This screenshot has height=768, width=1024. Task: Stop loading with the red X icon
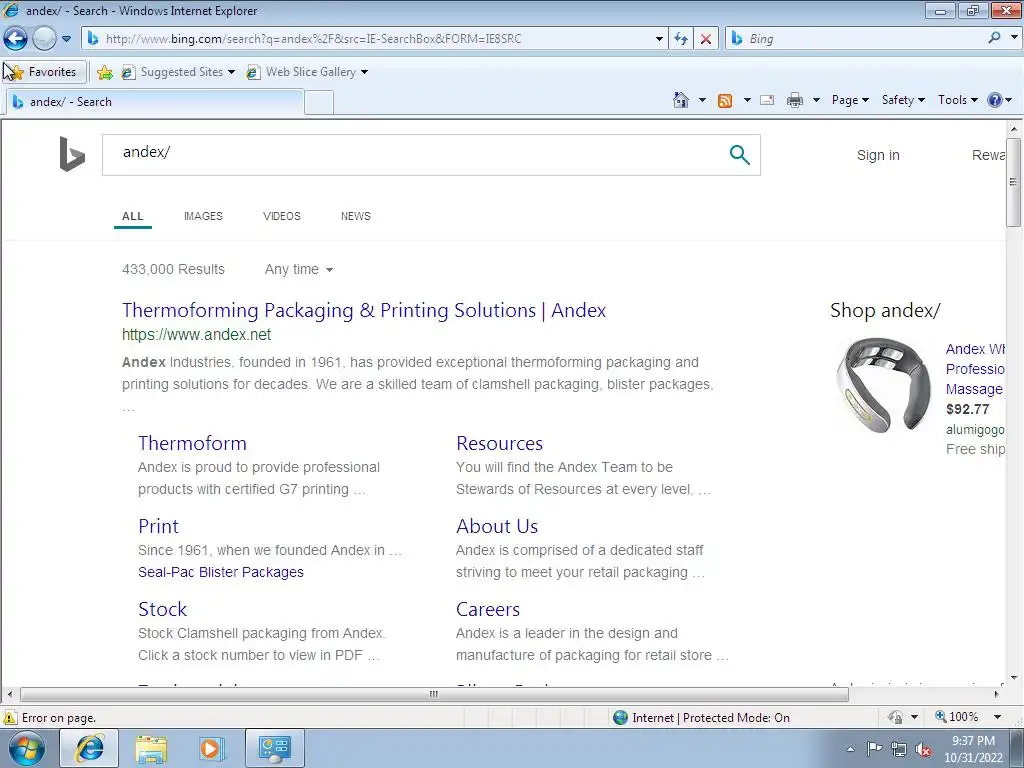tap(706, 39)
